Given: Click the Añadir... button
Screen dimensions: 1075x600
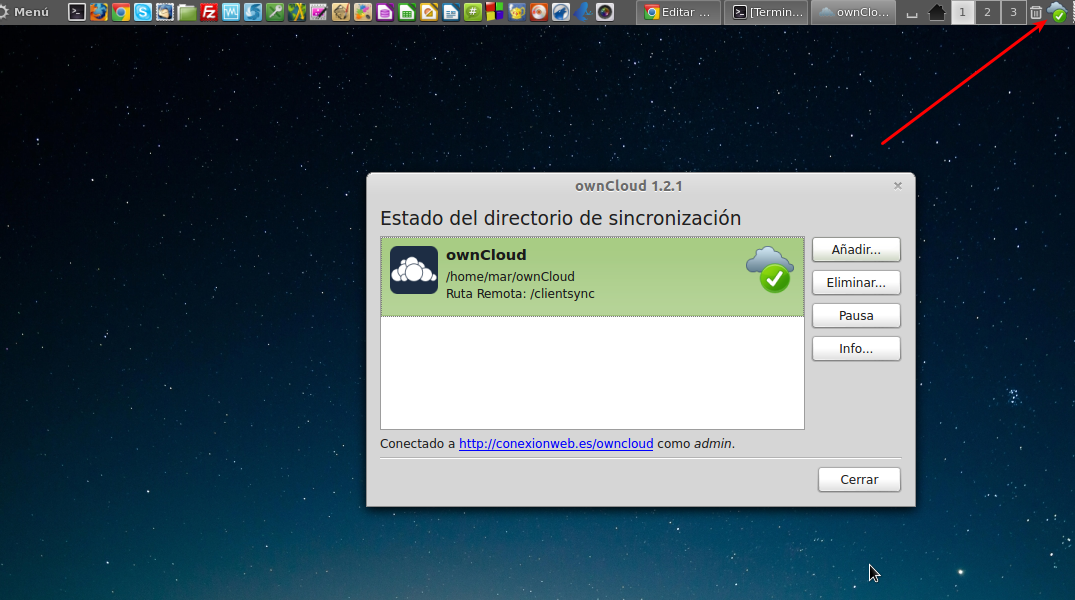Looking at the screenshot, I should [856, 249].
